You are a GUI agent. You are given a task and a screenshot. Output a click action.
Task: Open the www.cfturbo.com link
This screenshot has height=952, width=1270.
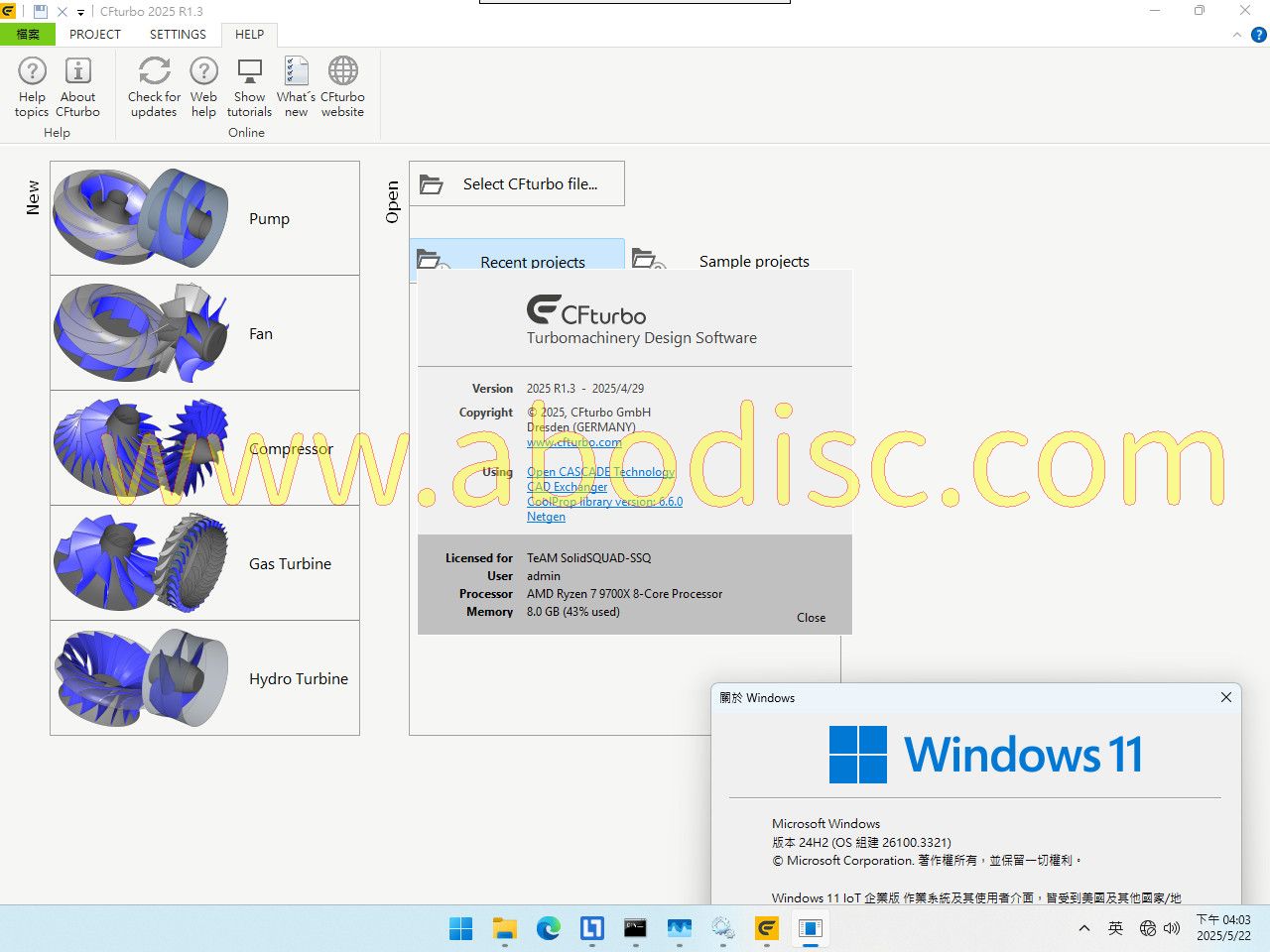tap(573, 442)
